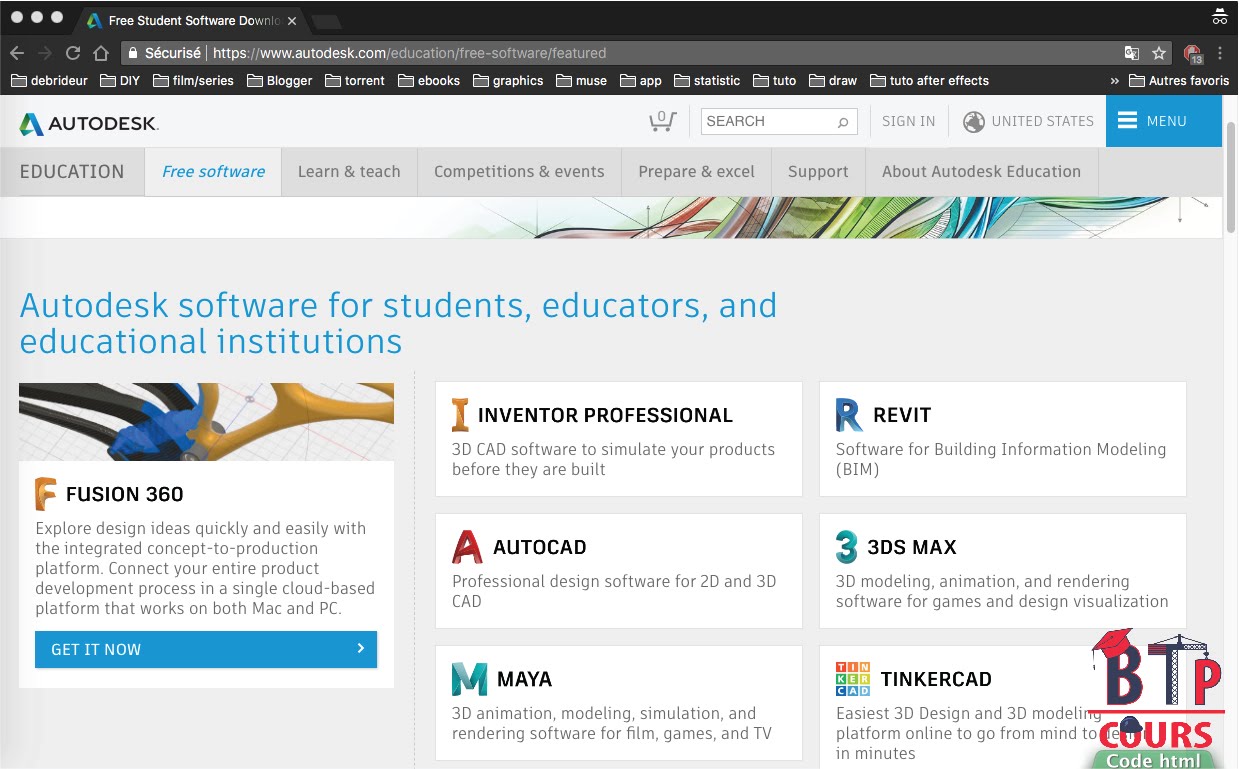This screenshot has height=769, width=1239.
Task: Open the draw bookmark folder
Action: (832, 81)
